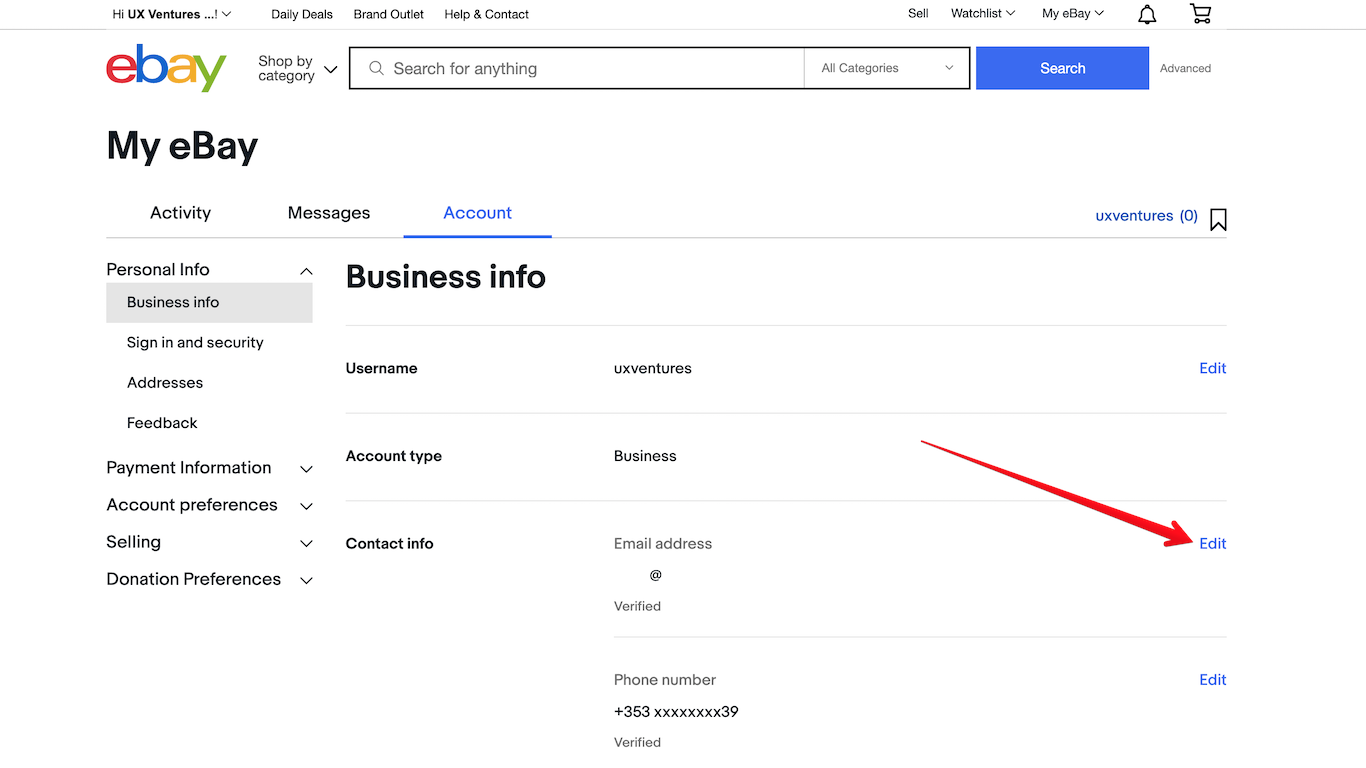The height and width of the screenshot is (768, 1366).
Task: Open the Advanced search link
Action: pyautogui.click(x=1185, y=68)
